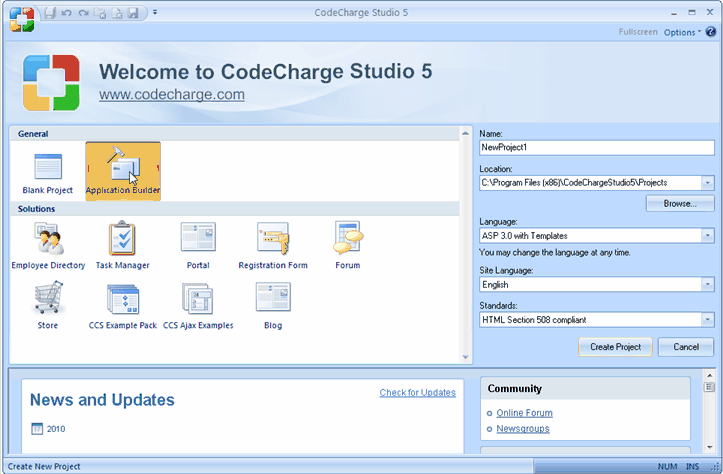Pick the Task Manager solution icon
Screen dimensions: 723x474
point(122,241)
